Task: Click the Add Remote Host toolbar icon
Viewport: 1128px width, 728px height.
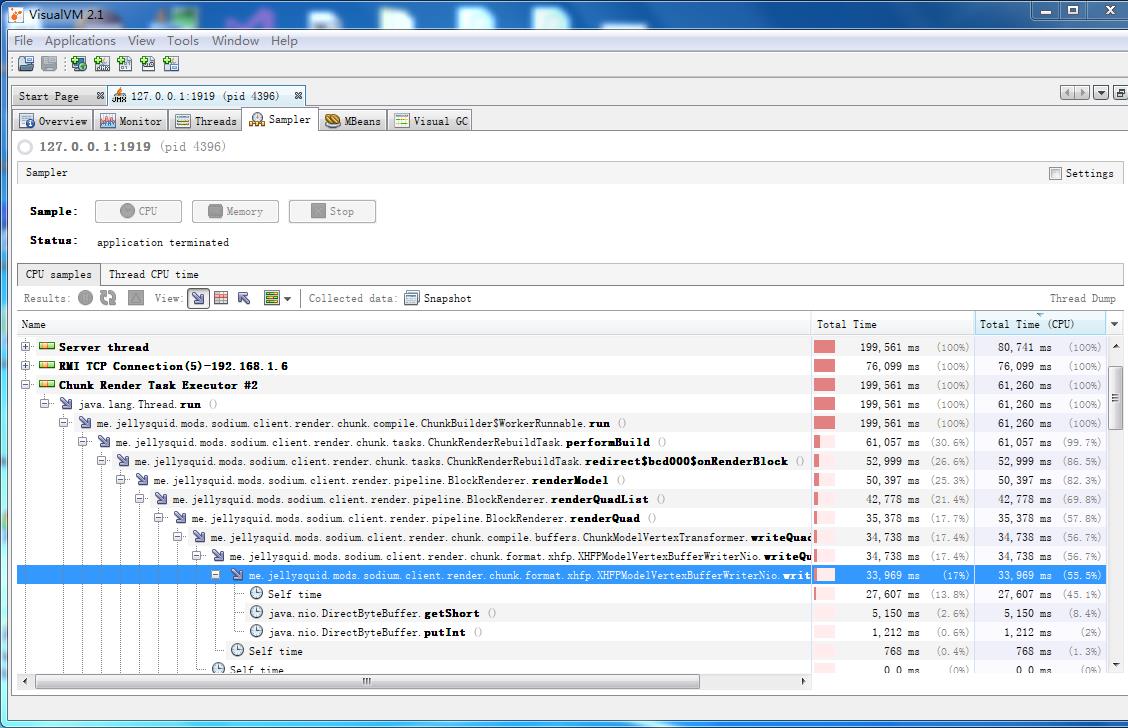Action: [x=78, y=64]
